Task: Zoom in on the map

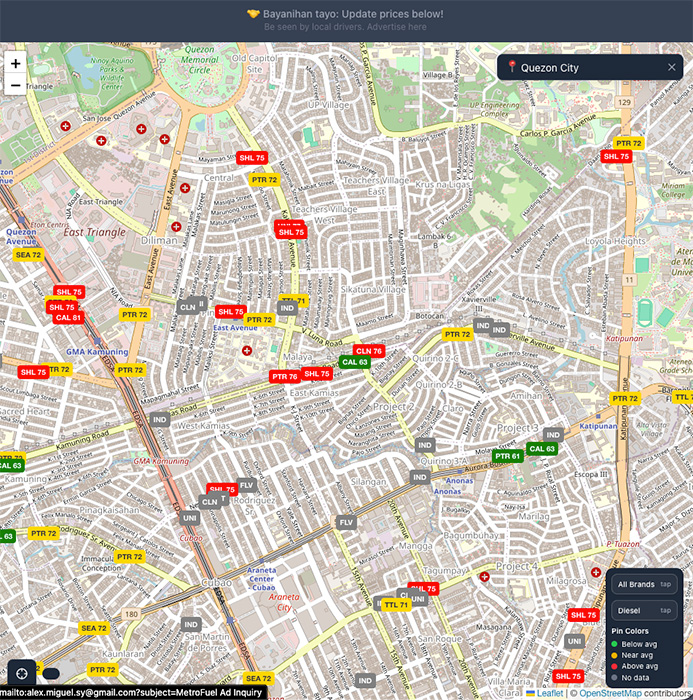Action: tap(15, 63)
